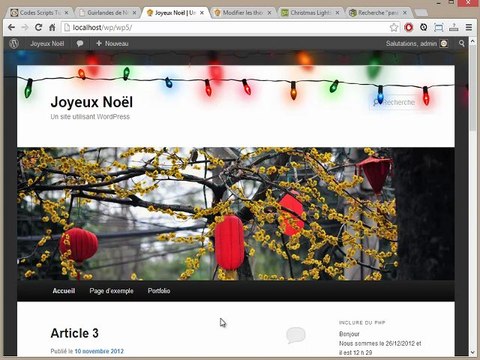Click the vertical scrollbar thumb

coord(472,88)
